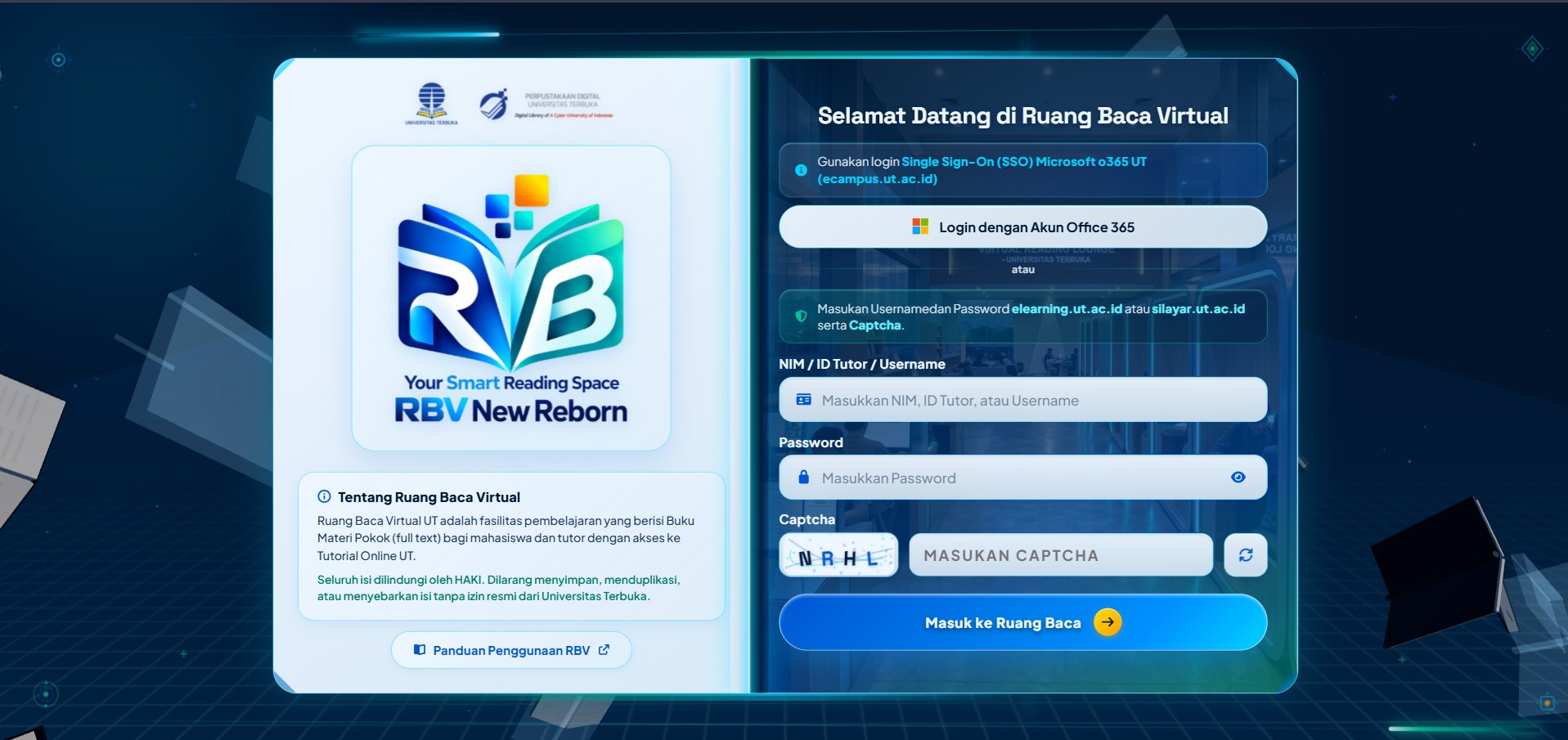The height and width of the screenshot is (740, 1568).
Task: Click the yellow arrow icon on Masuk button
Action: [x=1107, y=622]
